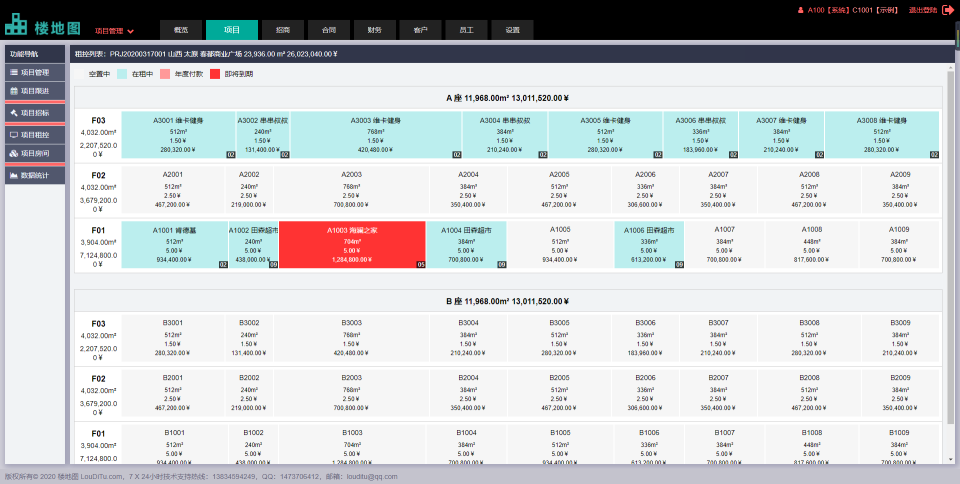This screenshot has width=960, height=484.
Task: Click the 项目房间 cubes icon in sidebar
Action: pyautogui.click(x=14, y=153)
